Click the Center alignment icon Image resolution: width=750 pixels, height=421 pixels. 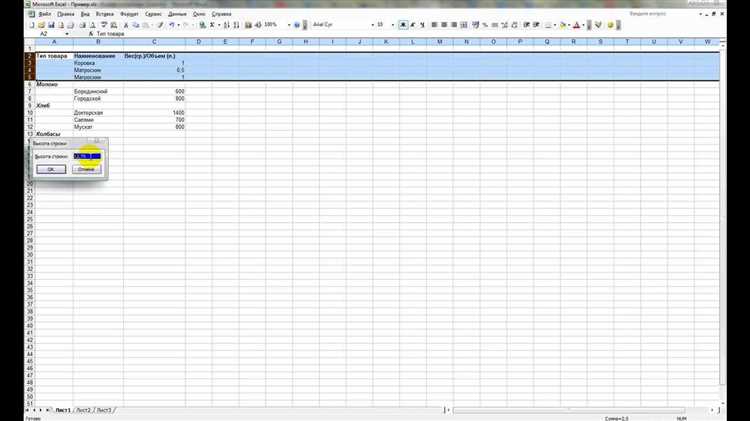[444, 25]
